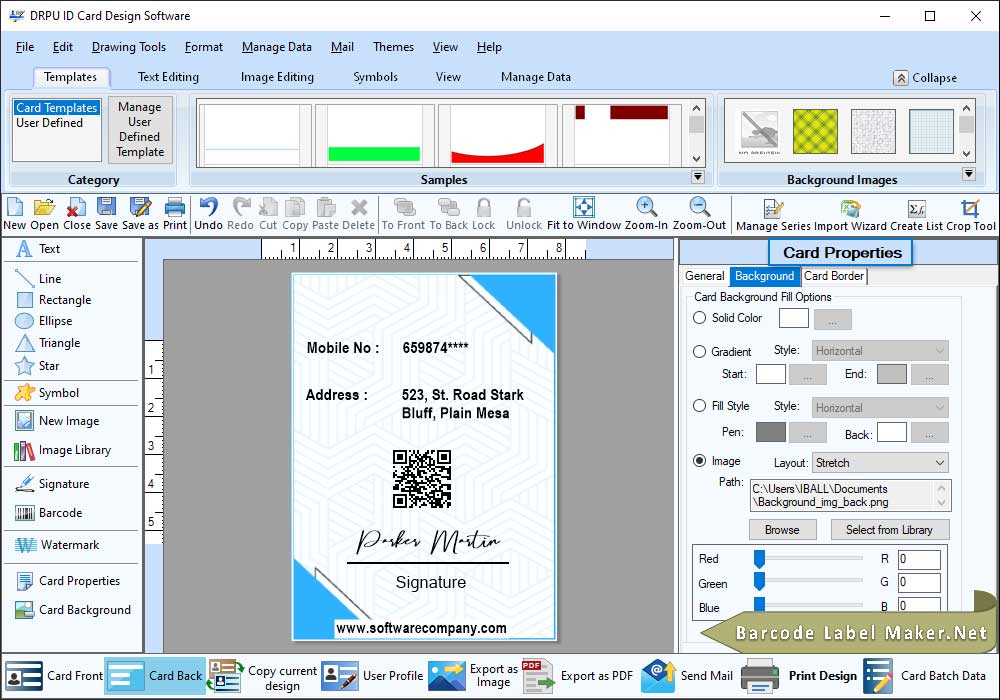The image size is (1000, 700).
Task: Click the Lock object icon
Action: click(x=483, y=207)
